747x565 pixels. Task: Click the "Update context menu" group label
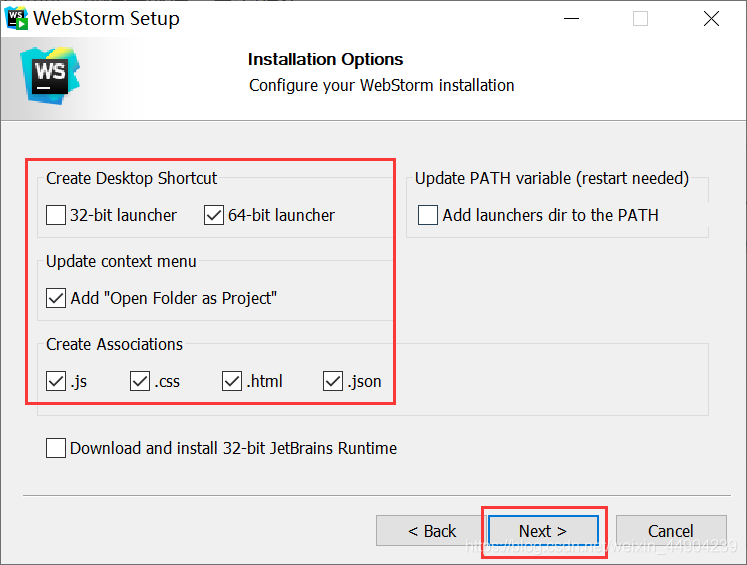pyautogui.click(x=121, y=262)
